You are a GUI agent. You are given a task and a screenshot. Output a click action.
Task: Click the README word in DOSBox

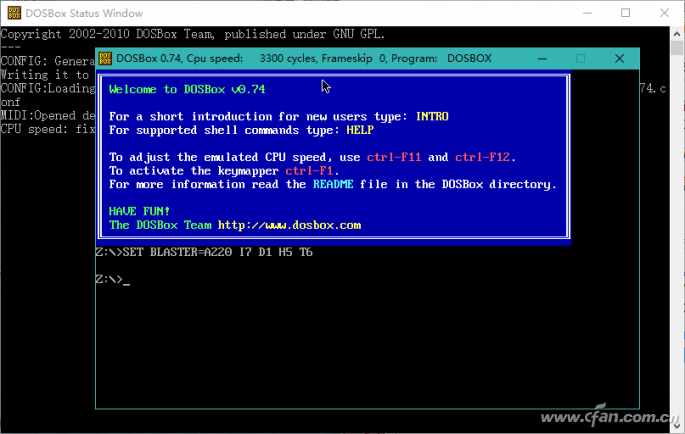pos(333,184)
